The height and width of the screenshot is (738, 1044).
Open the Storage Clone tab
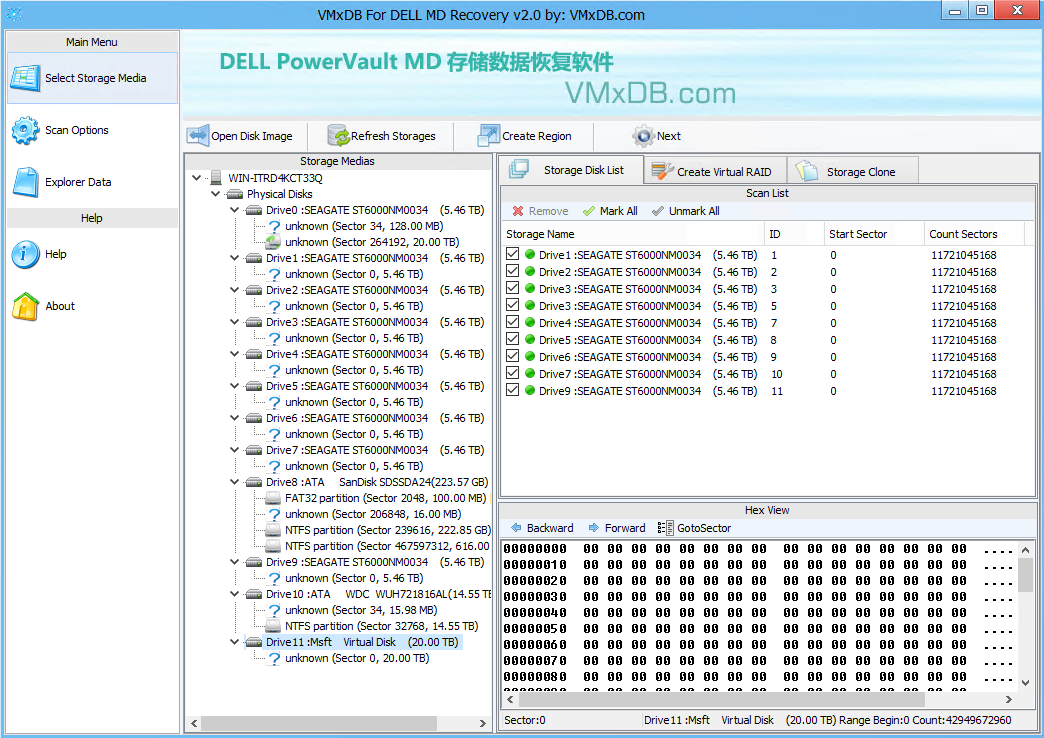853,171
